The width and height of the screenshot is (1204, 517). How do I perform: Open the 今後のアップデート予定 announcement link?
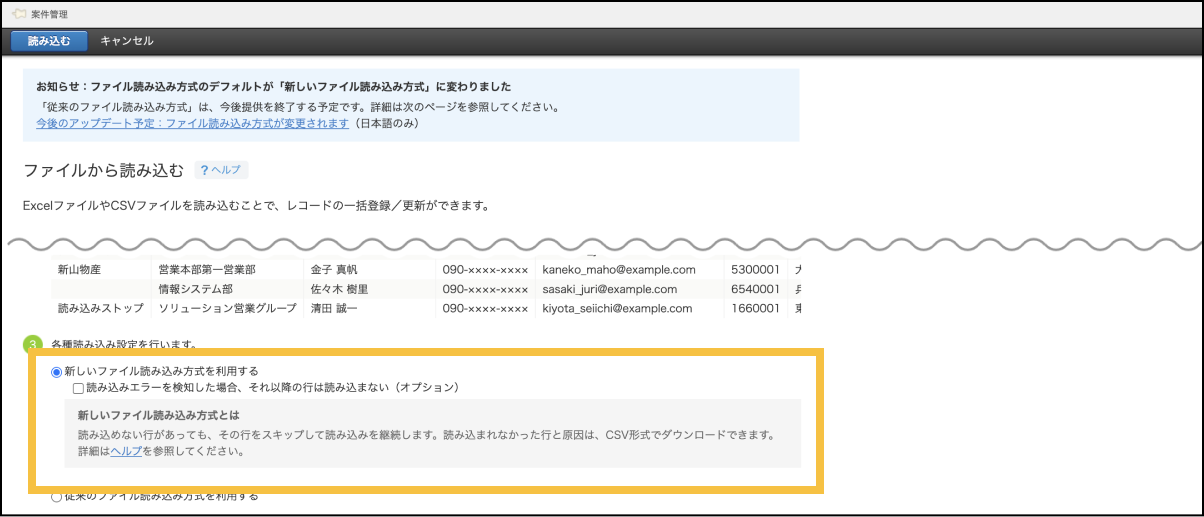192,123
